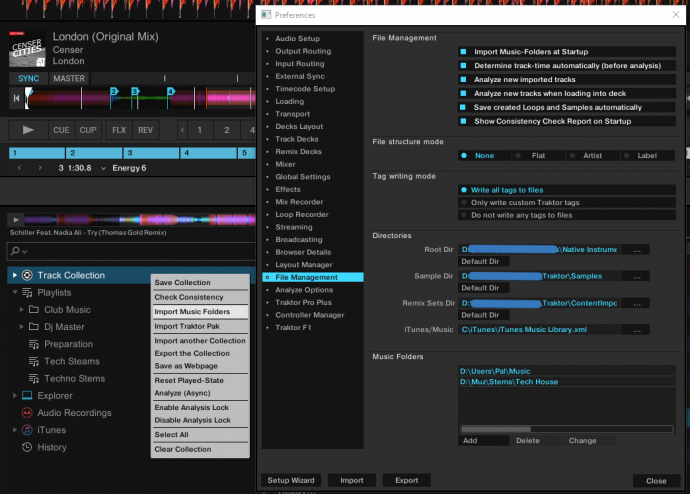Image resolution: width=690 pixels, height=494 pixels.
Task: Select Do not write any tags to files
Action: click(x=567, y=215)
